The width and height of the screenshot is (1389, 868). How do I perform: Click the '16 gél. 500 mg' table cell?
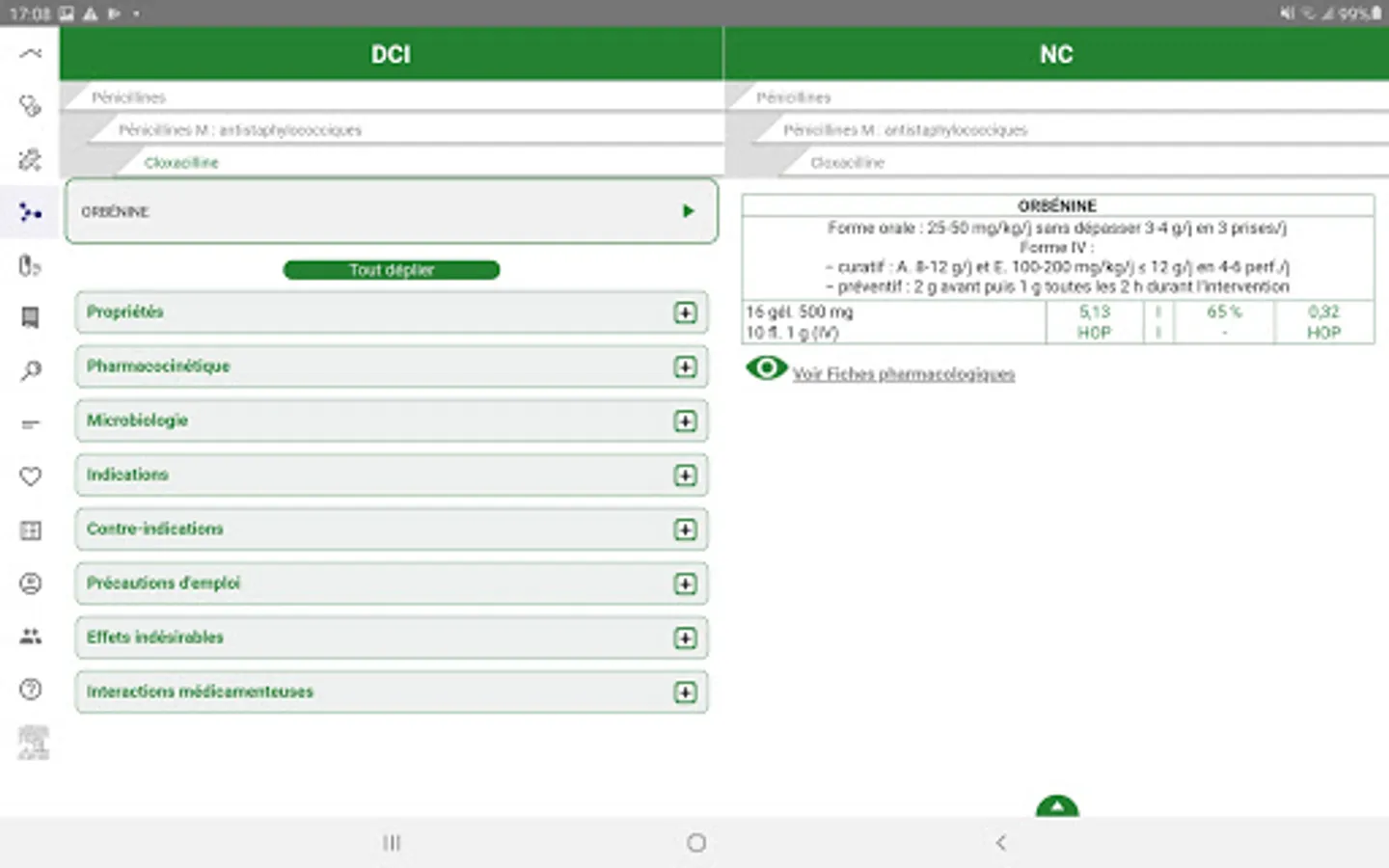click(x=800, y=312)
